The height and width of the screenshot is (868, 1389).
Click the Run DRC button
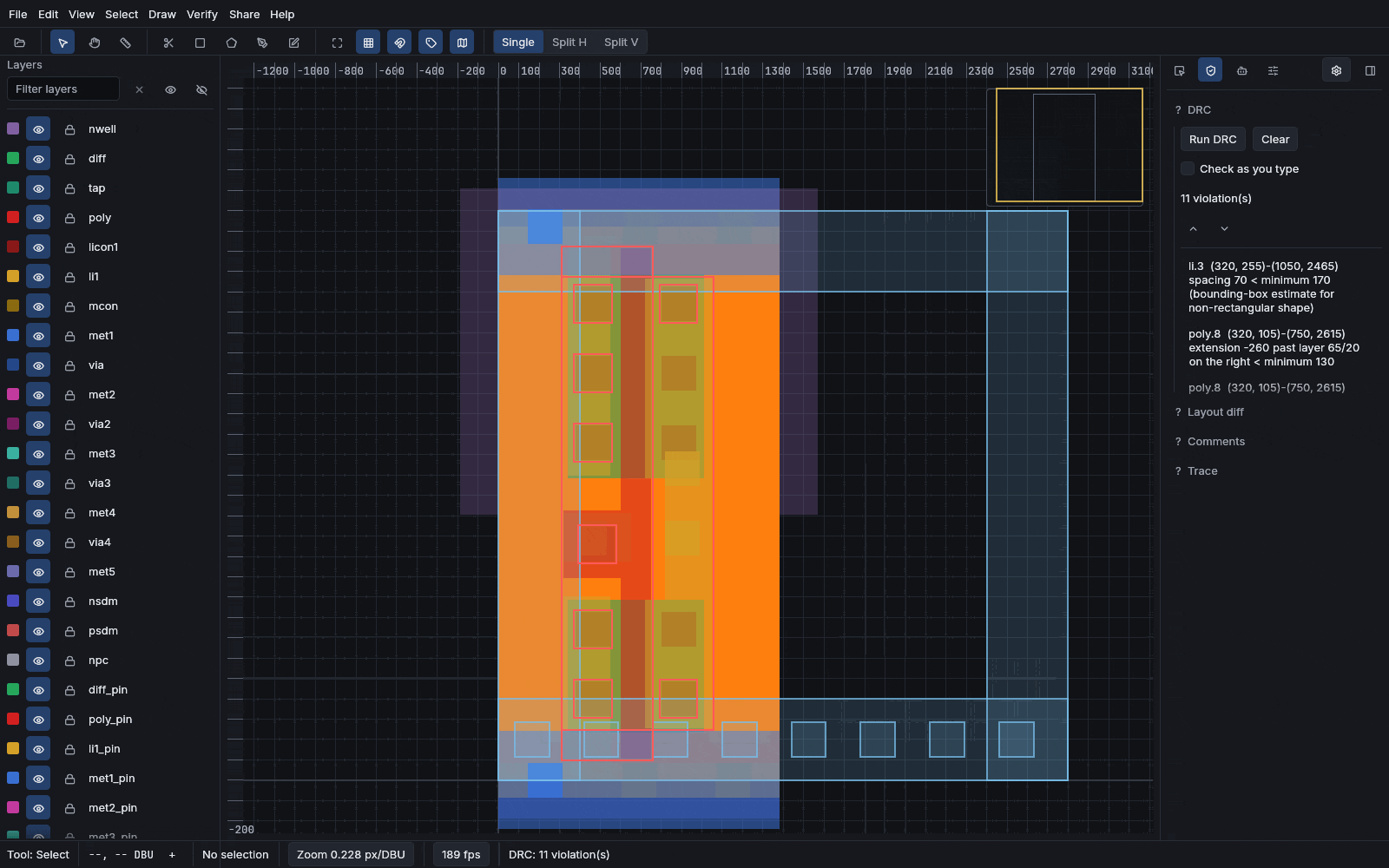1213,140
